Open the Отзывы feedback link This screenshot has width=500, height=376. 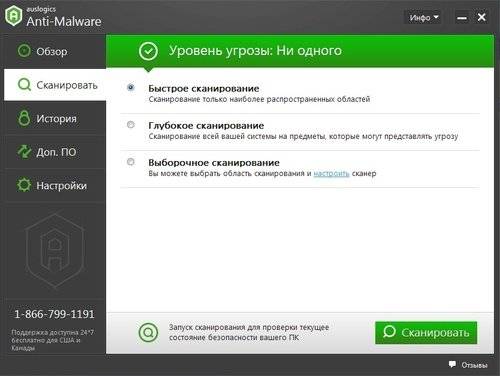coord(474,365)
